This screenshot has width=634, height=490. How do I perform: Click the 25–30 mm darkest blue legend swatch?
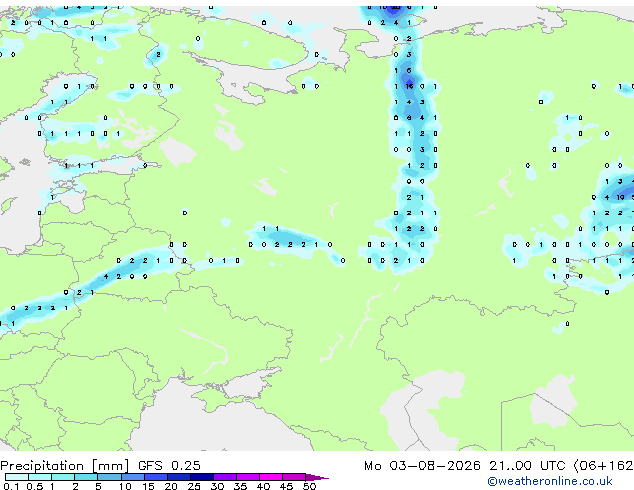pyautogui.click(x=202, y=477)
